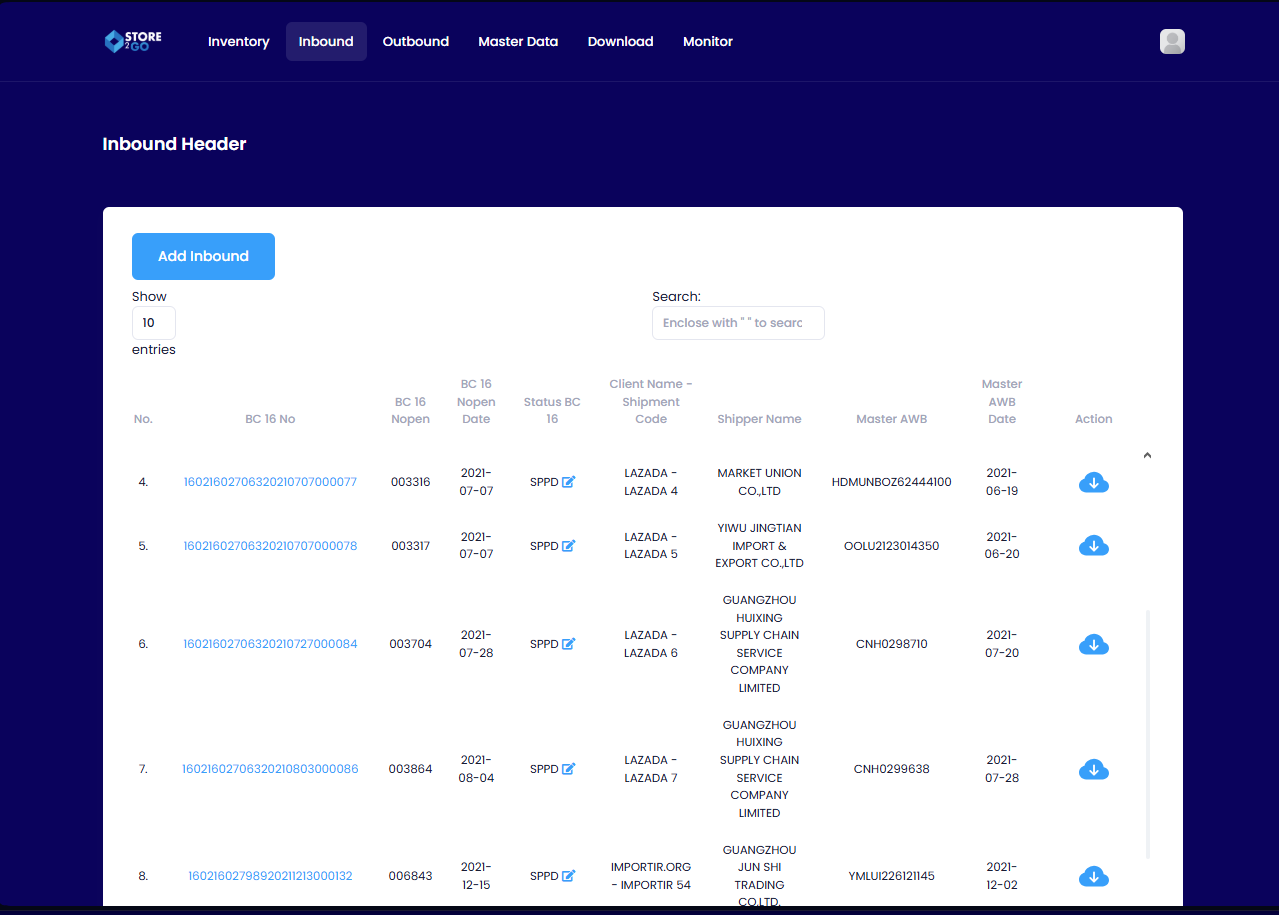Open the user profile avatar
Image resolution: width=1279 pixels, height=915 pixels.
(x=1172, y=41)
